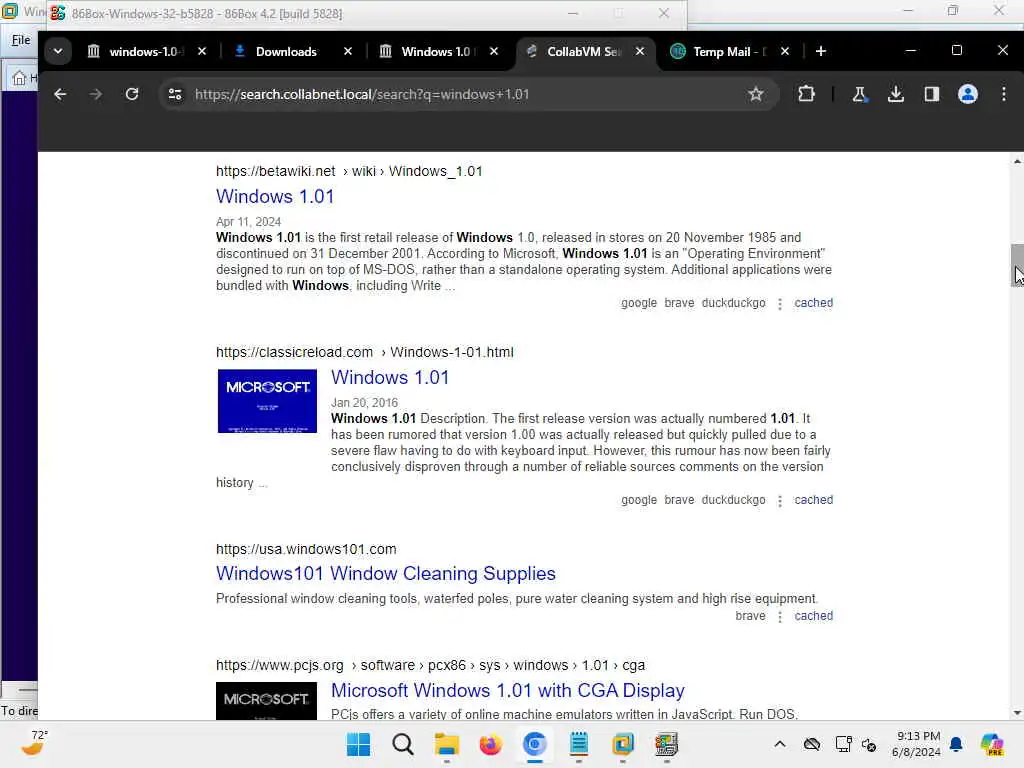Open 86Box taskbar icon

pos(667,744)
